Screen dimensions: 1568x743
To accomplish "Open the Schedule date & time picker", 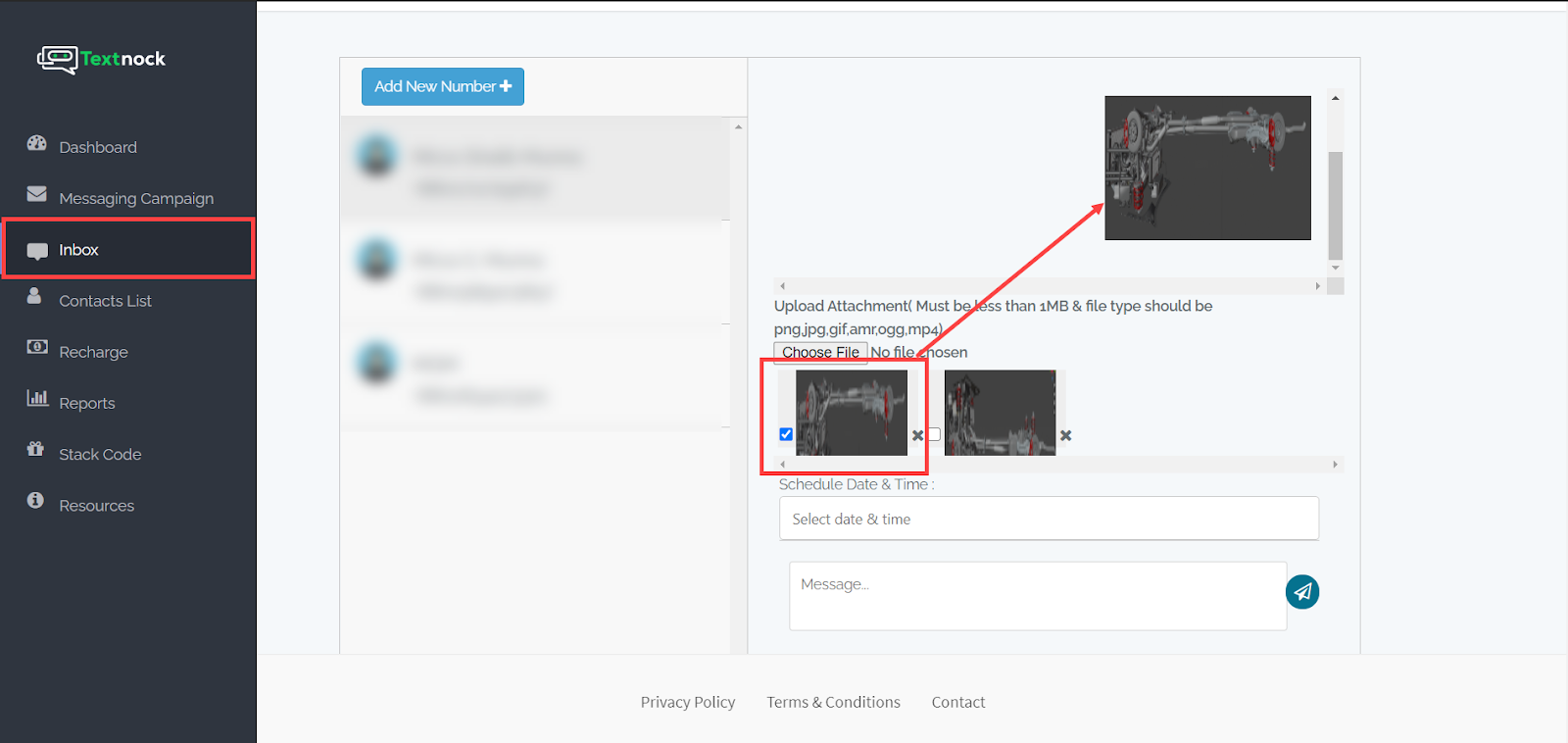I will click(x=1048, y=519).
